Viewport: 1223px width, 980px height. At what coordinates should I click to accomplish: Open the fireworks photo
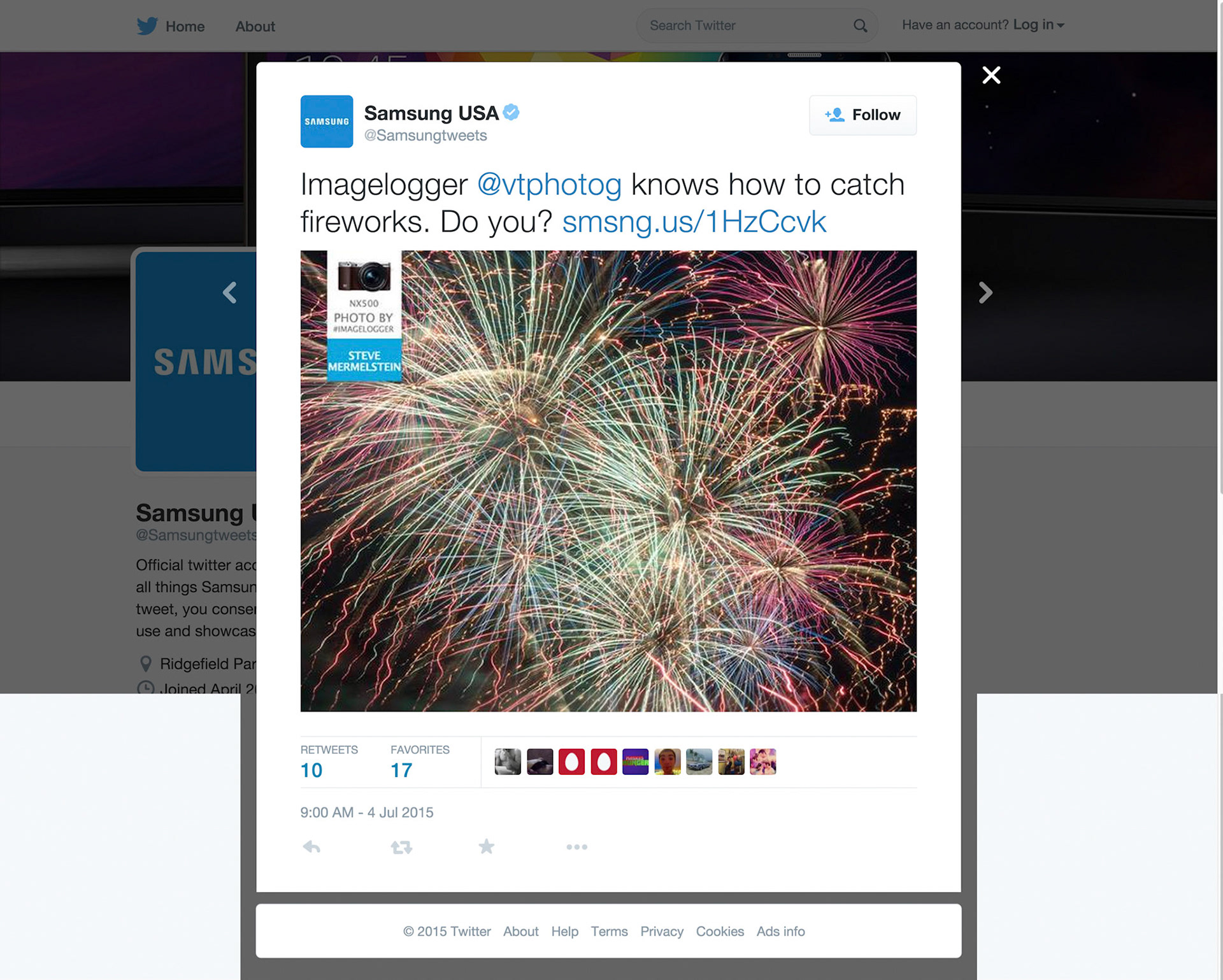click(608, 481)
